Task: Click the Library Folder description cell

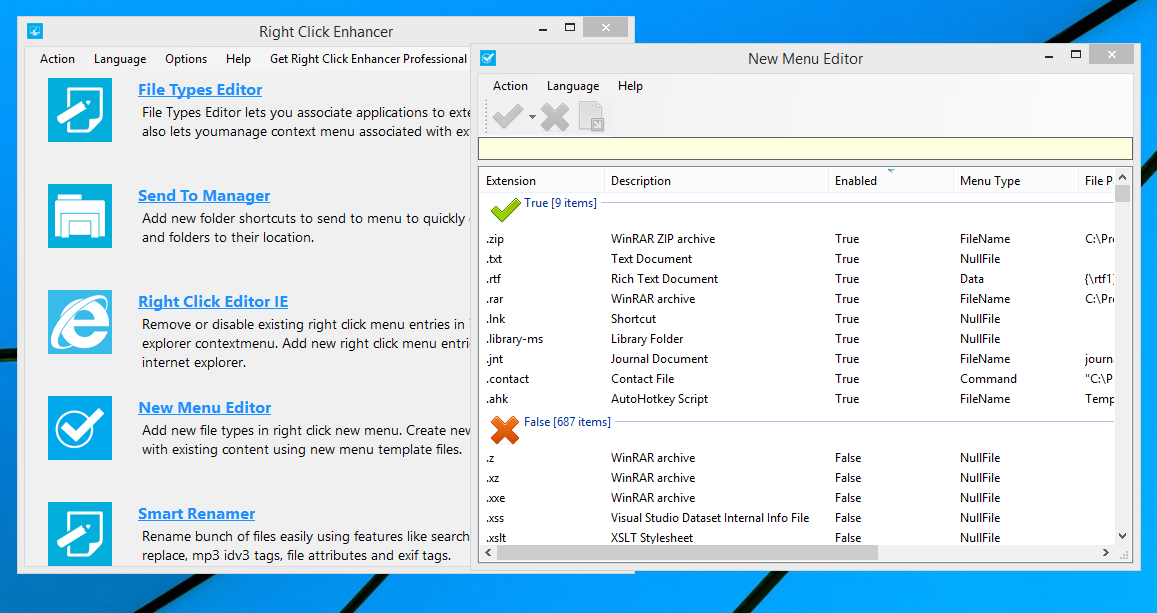Action: (647, 339)
